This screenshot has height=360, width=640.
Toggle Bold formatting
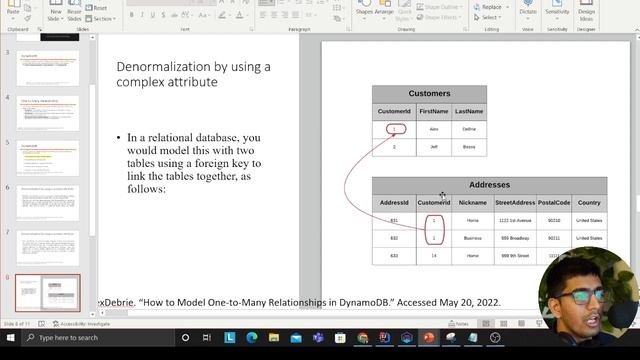coord(131,15)
